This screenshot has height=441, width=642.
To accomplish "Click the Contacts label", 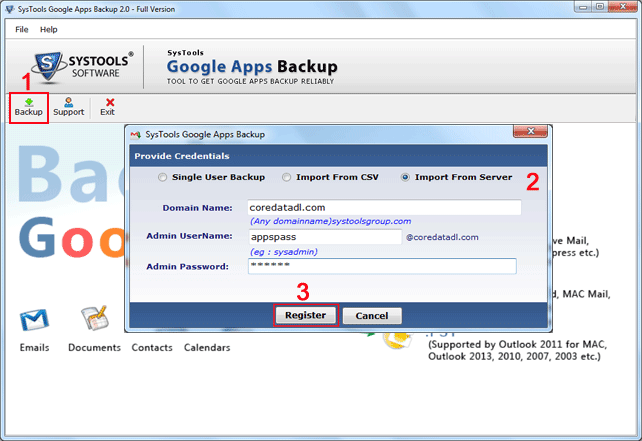I will 152,348.
